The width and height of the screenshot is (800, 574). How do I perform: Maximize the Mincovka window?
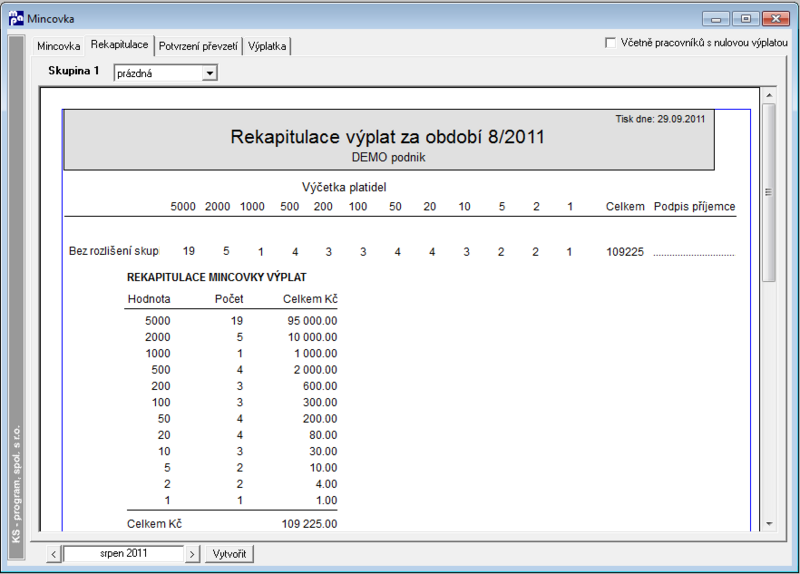pyautogui.click(x=745, y=19)
